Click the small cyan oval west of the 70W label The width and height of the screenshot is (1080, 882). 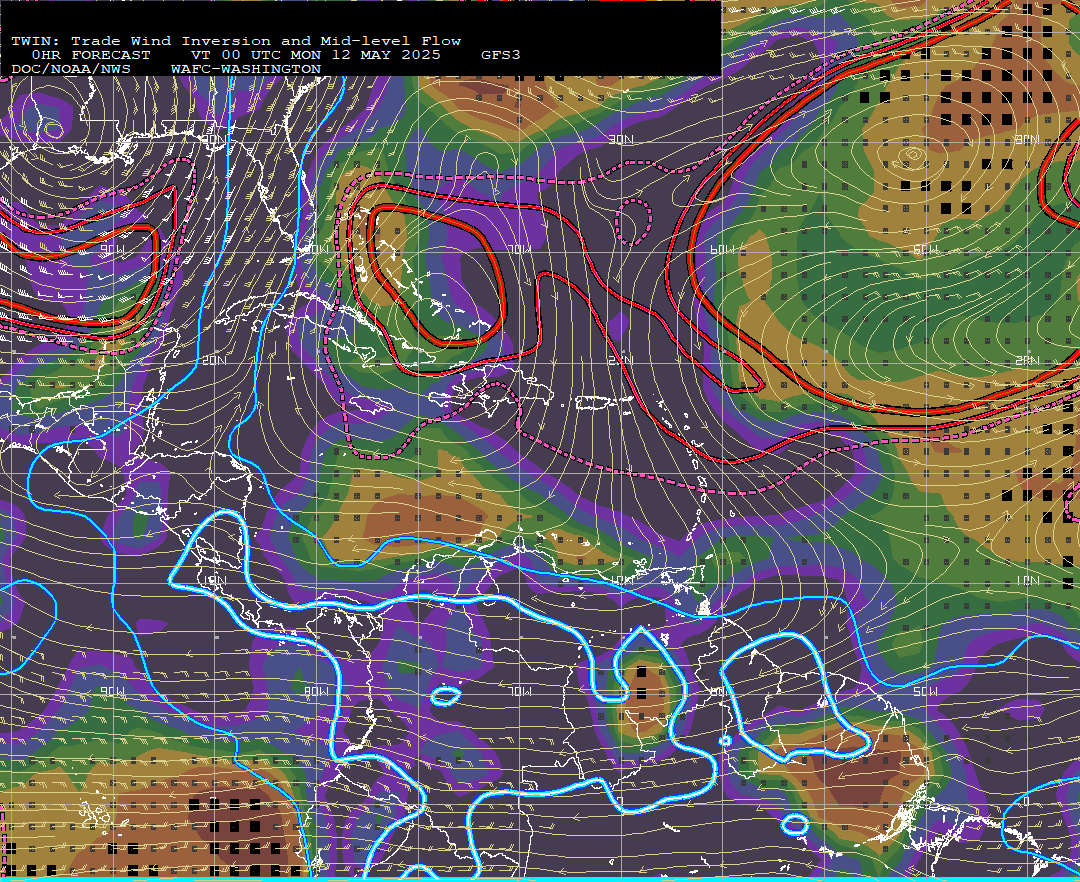coord(446,696)
